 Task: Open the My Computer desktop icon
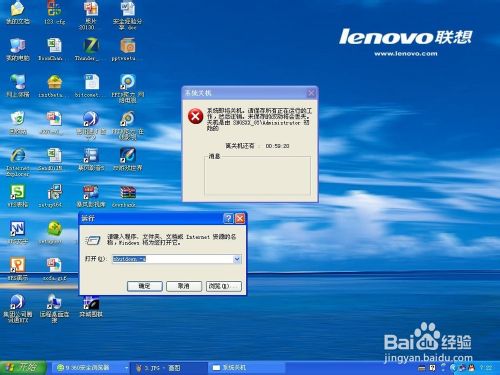17,46
